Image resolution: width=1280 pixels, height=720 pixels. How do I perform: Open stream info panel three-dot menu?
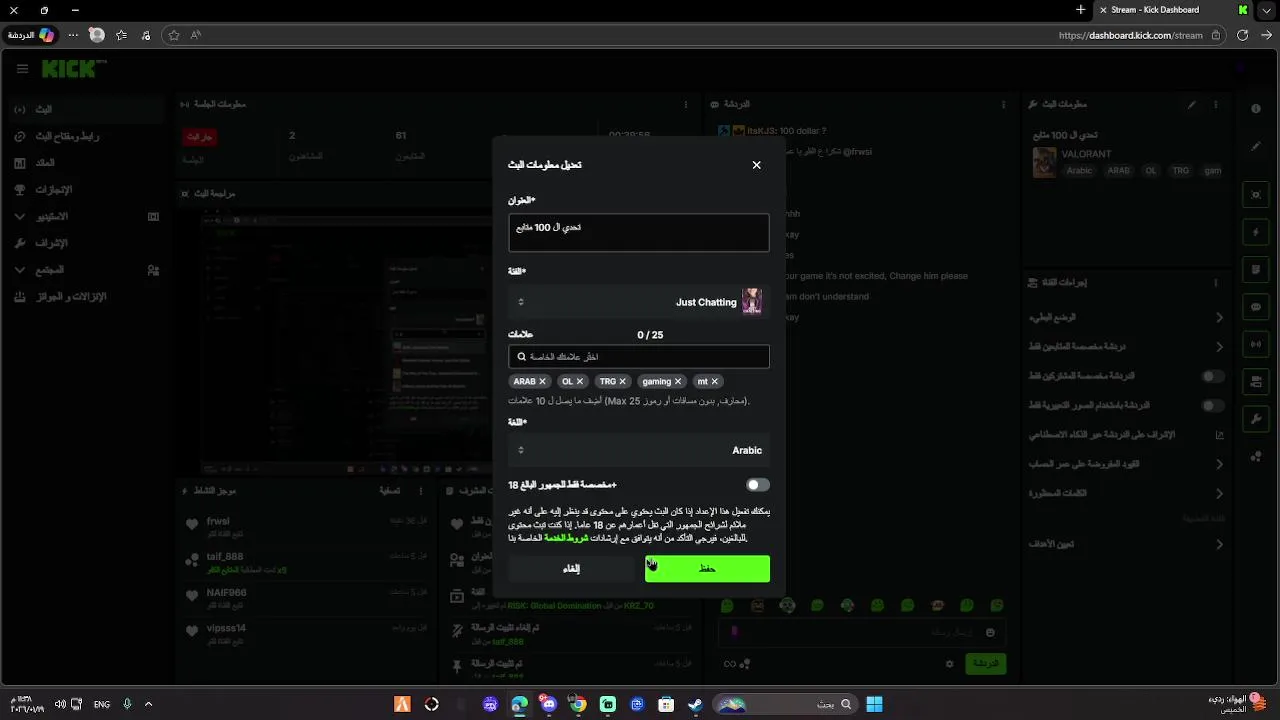1216,104
